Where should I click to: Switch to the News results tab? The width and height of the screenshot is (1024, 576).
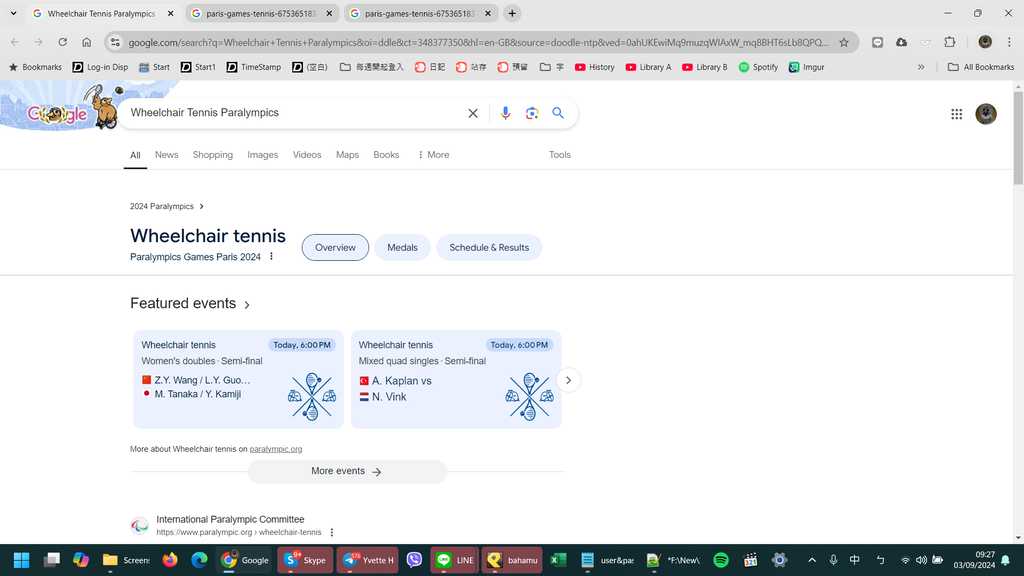pyautogui.click(x=167, y=155)
